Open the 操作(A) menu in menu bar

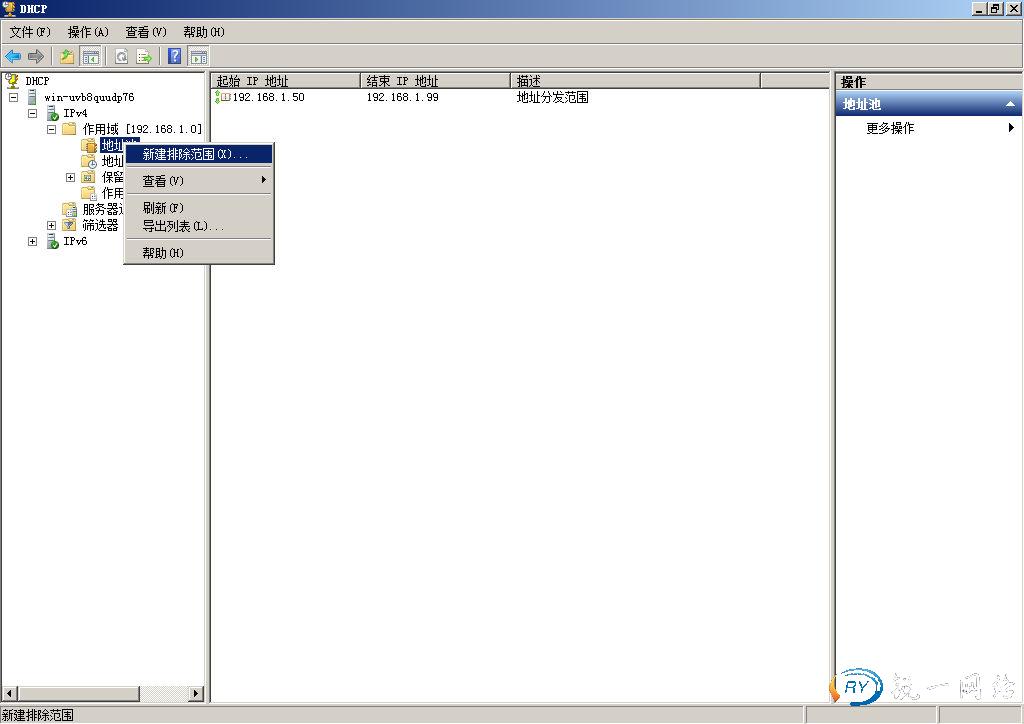click(x=88, y=32)
